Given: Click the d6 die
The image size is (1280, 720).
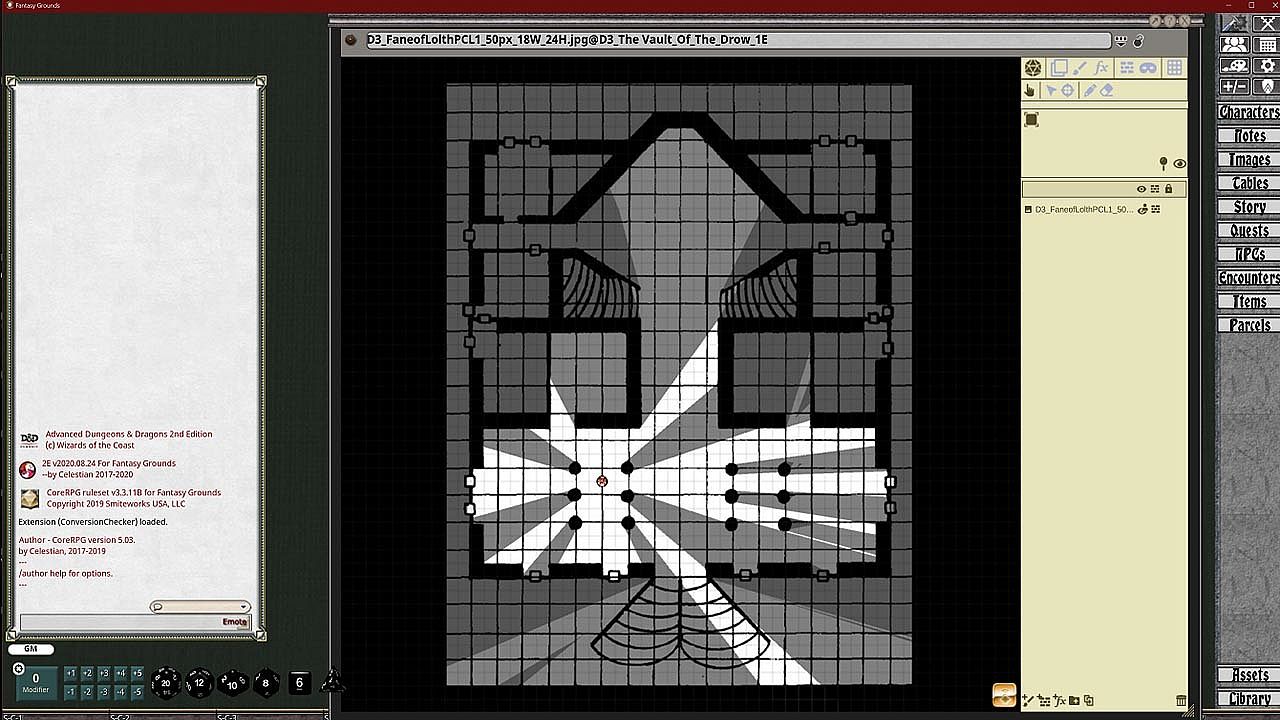Looking at the screenshot, I should coord(298,683).
